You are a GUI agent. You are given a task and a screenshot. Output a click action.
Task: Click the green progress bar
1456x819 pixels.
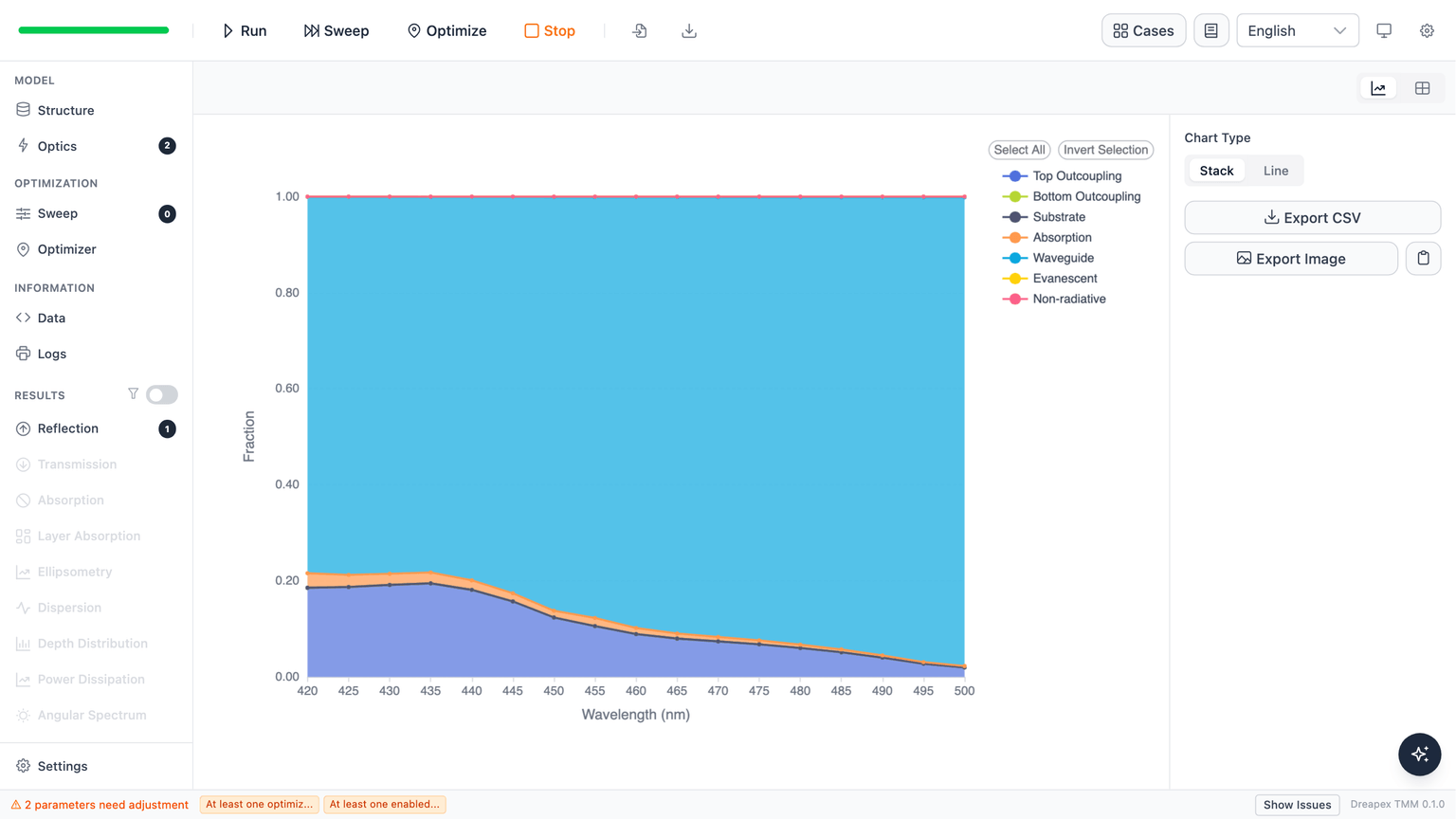(x=94, y=30)
